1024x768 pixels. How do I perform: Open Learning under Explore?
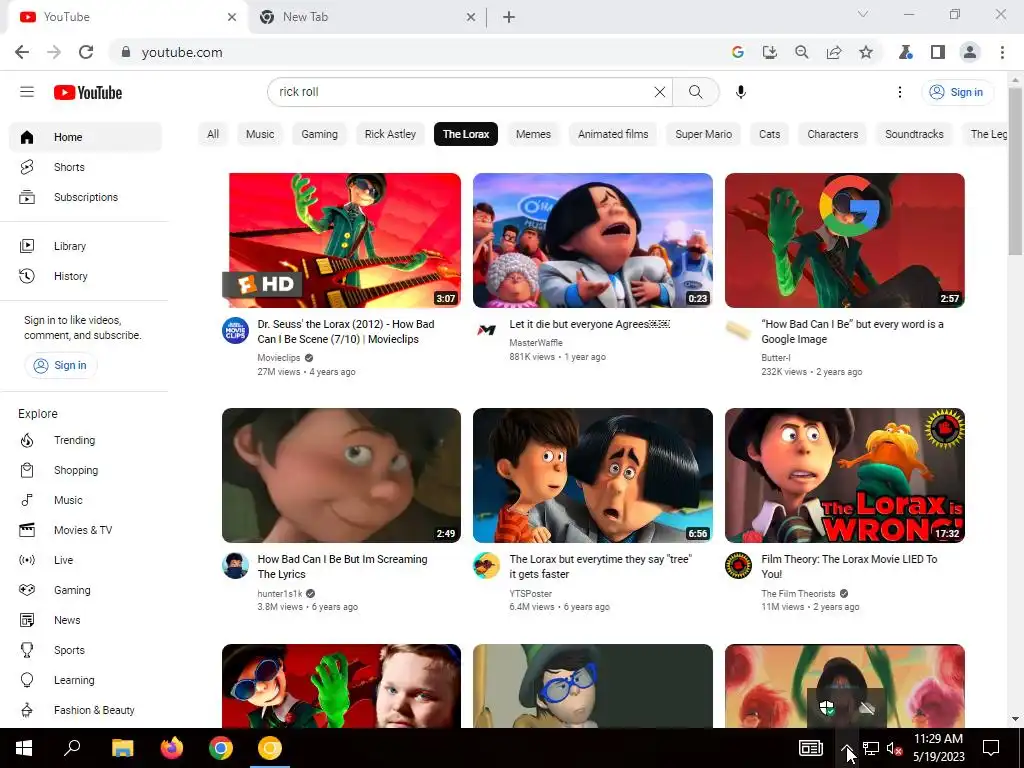(86, 680)
